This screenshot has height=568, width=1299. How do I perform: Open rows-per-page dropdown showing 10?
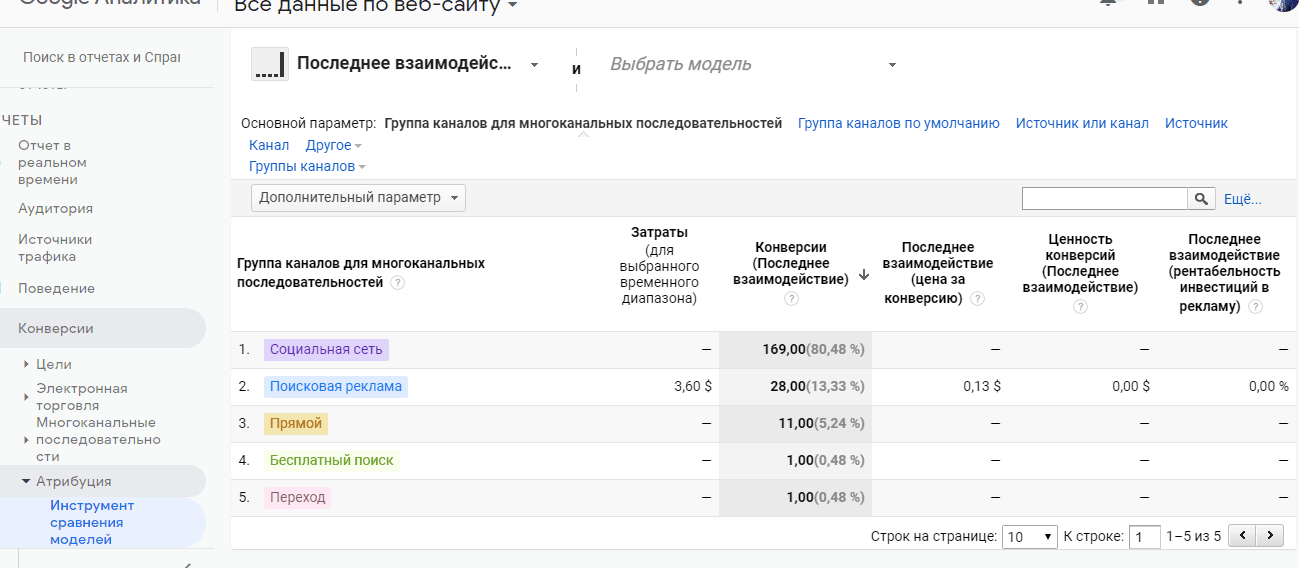tap(1030, 537)
